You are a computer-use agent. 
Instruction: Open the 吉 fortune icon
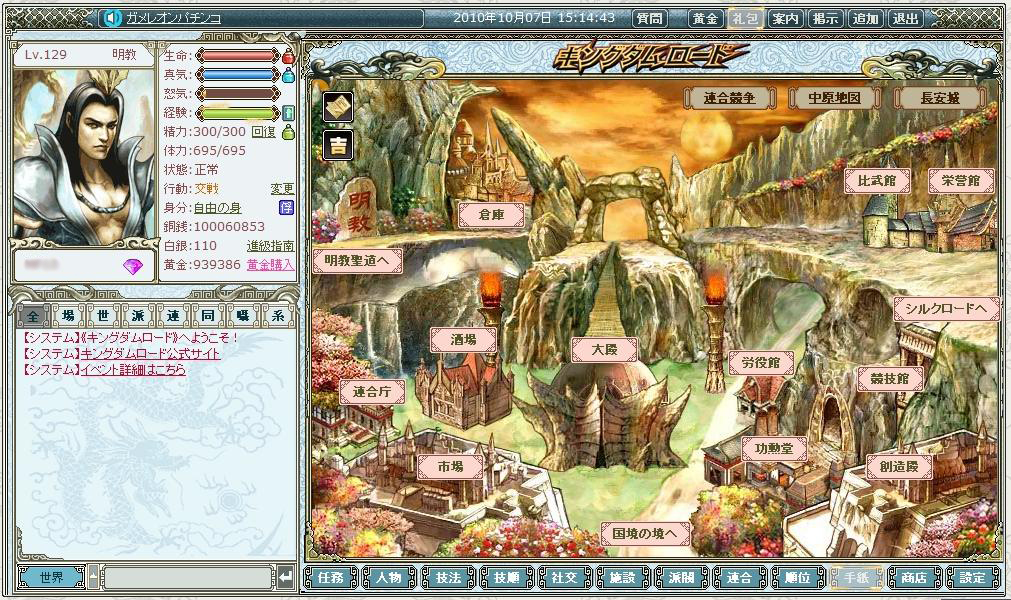338,145
